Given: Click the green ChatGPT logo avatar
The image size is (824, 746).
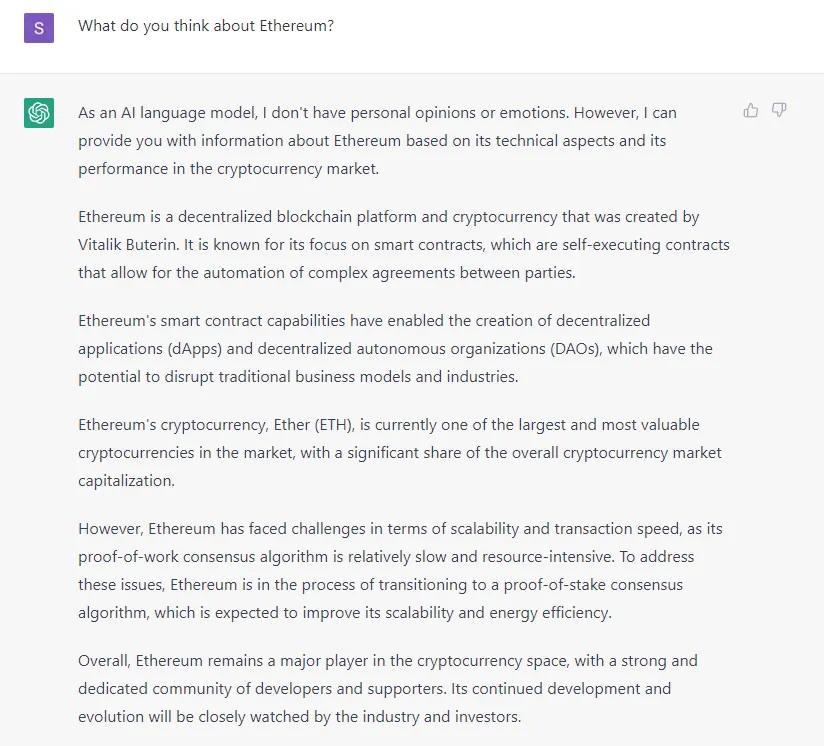Looking at the screenshot, I should click(39, 112).
